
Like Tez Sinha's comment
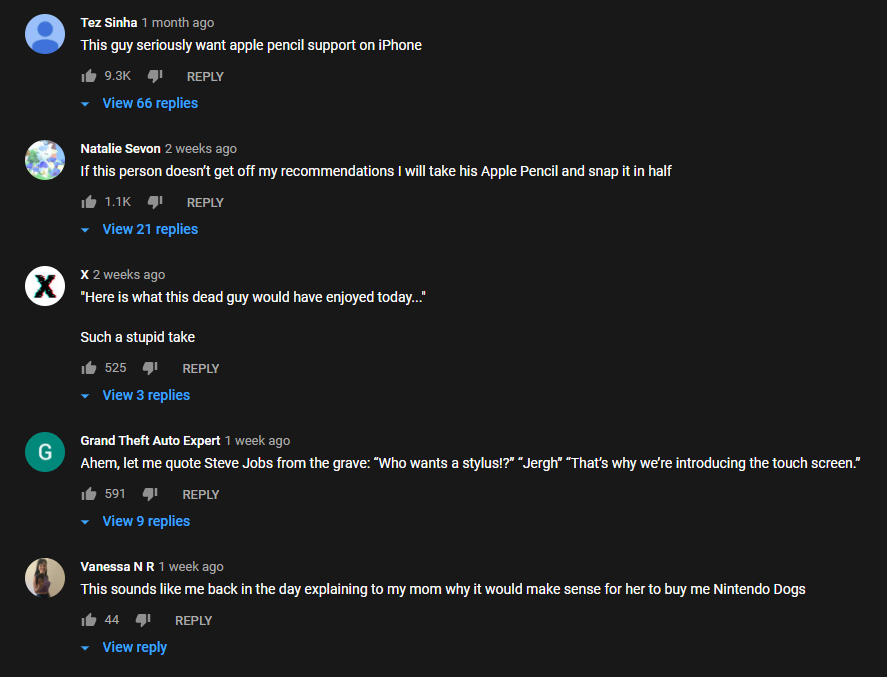click(x=89, y=76)
